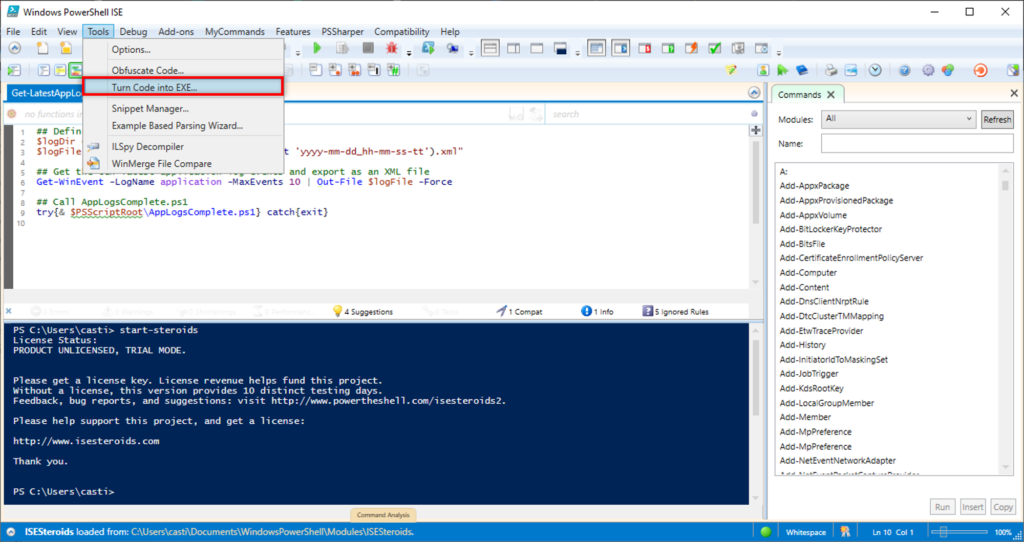Open the PSSharper menu
Image resolution: width=1024 pixels, height=542 pixels.
(343, 32)
